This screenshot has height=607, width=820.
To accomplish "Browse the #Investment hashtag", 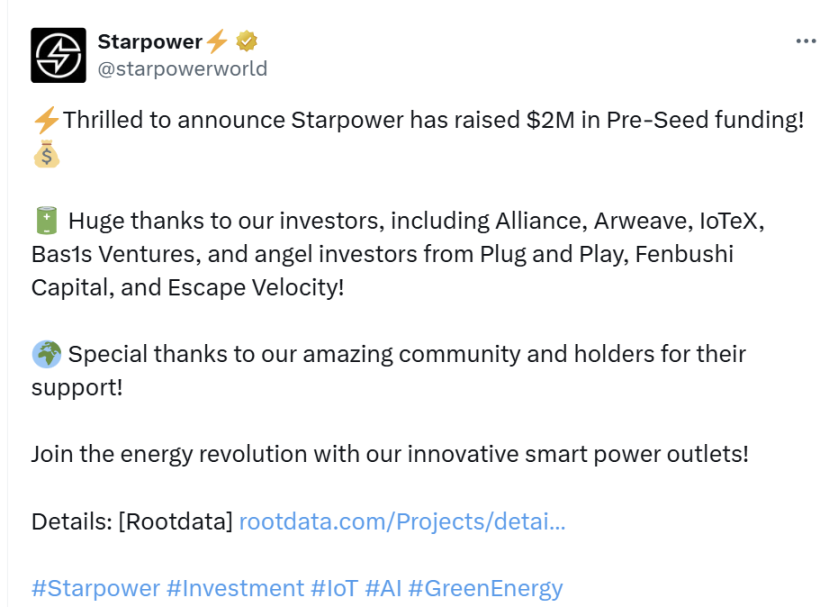I will coord(235,588).
